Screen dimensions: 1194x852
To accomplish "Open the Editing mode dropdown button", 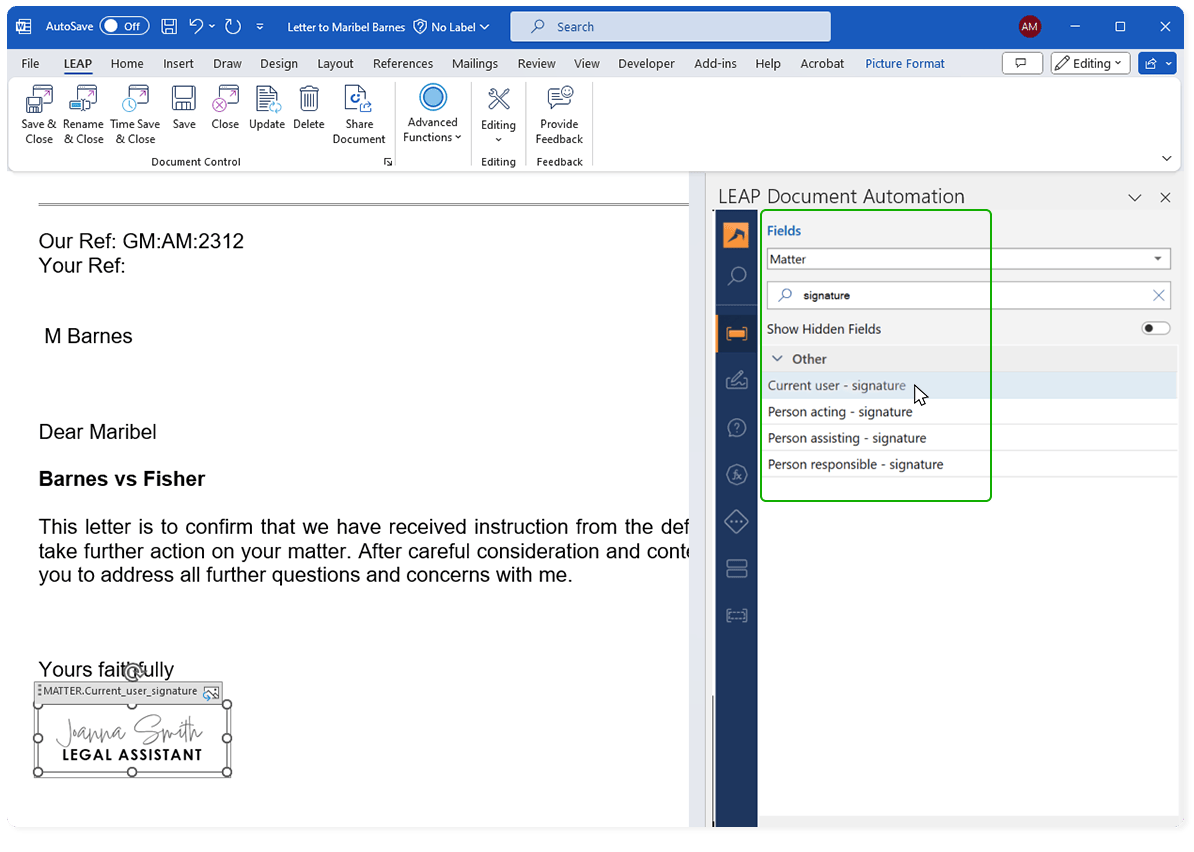I will click(x=1090, y=63).
